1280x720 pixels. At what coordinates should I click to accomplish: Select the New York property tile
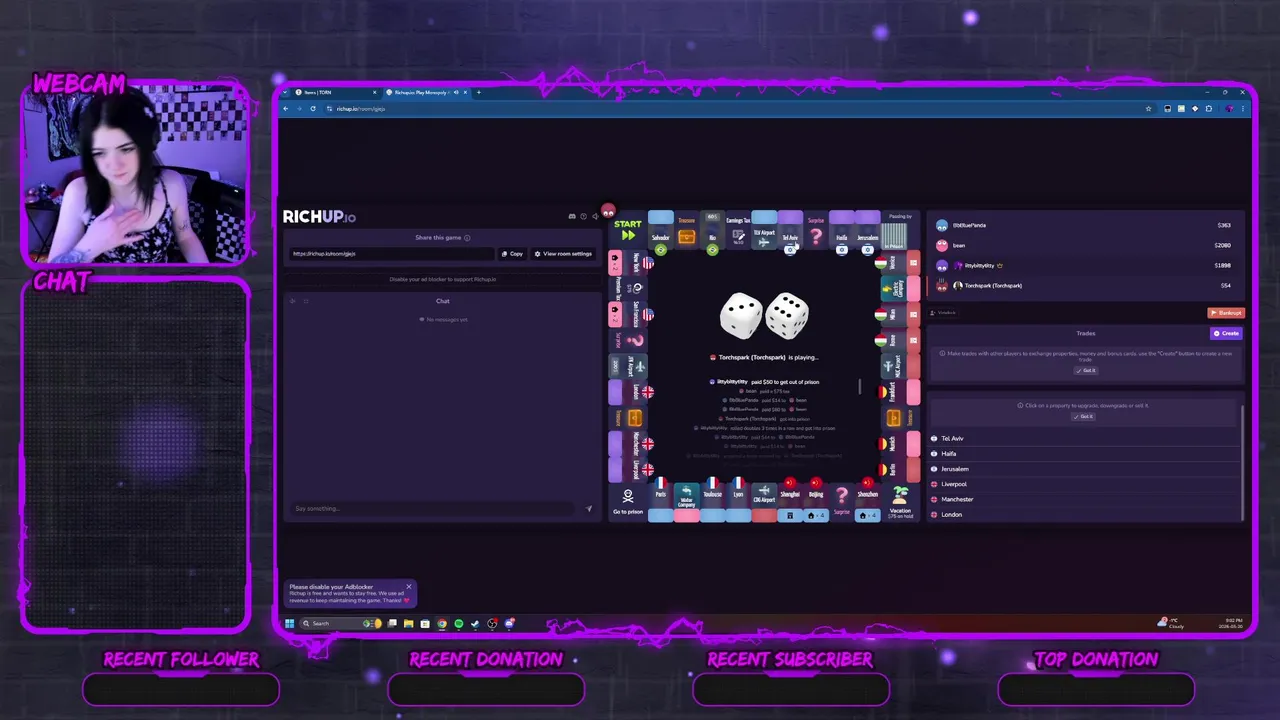628,264
